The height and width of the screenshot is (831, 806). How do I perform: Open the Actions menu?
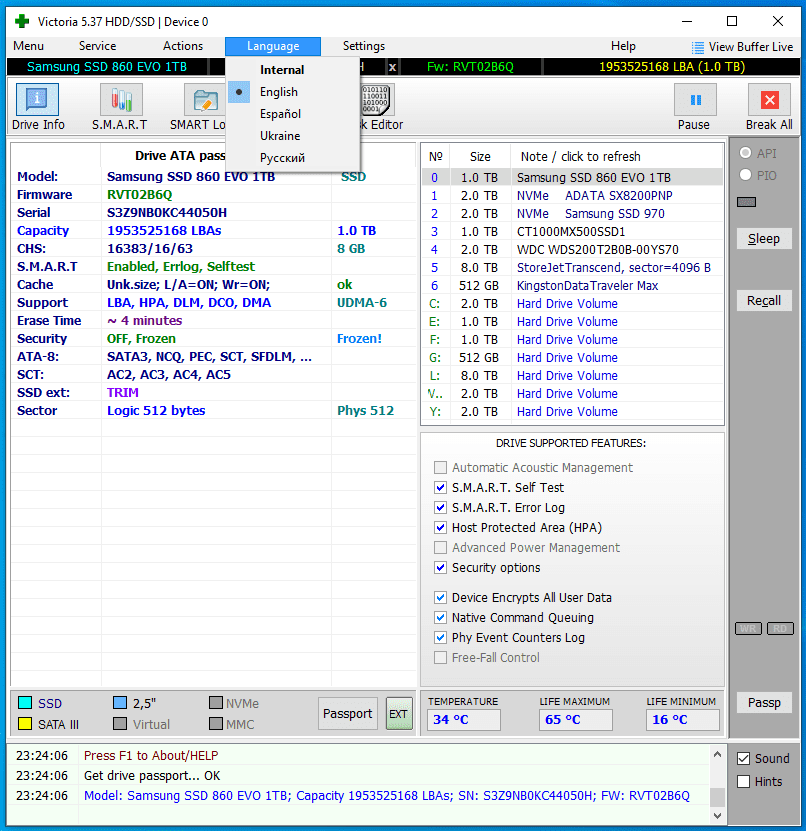pos(183,46)
